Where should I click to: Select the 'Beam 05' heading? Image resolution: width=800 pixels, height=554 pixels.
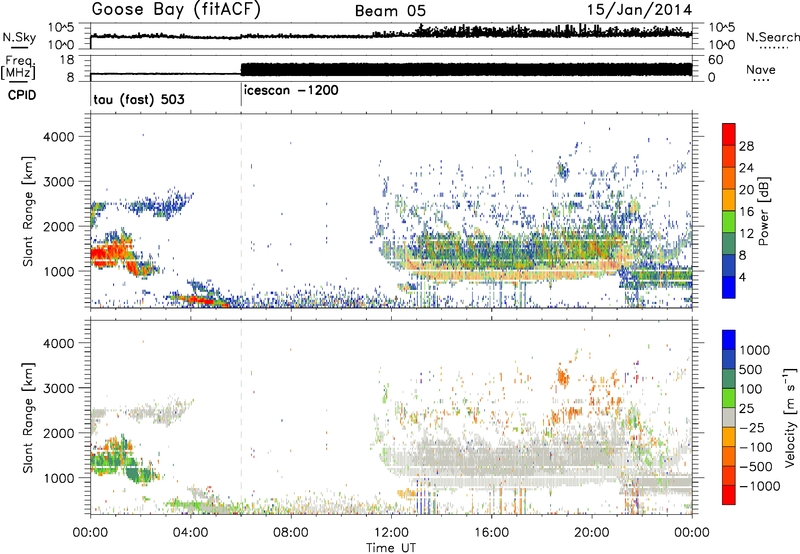[x=390, y=11]
